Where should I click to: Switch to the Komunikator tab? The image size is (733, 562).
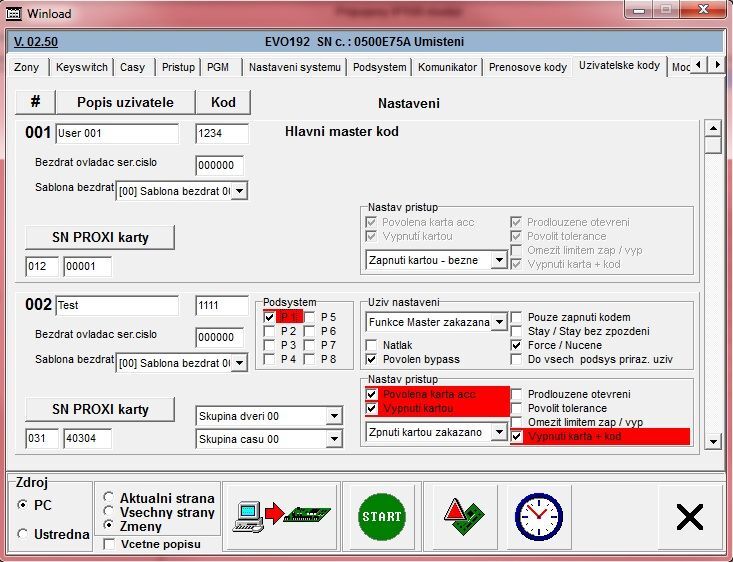[x=447, y=67]
